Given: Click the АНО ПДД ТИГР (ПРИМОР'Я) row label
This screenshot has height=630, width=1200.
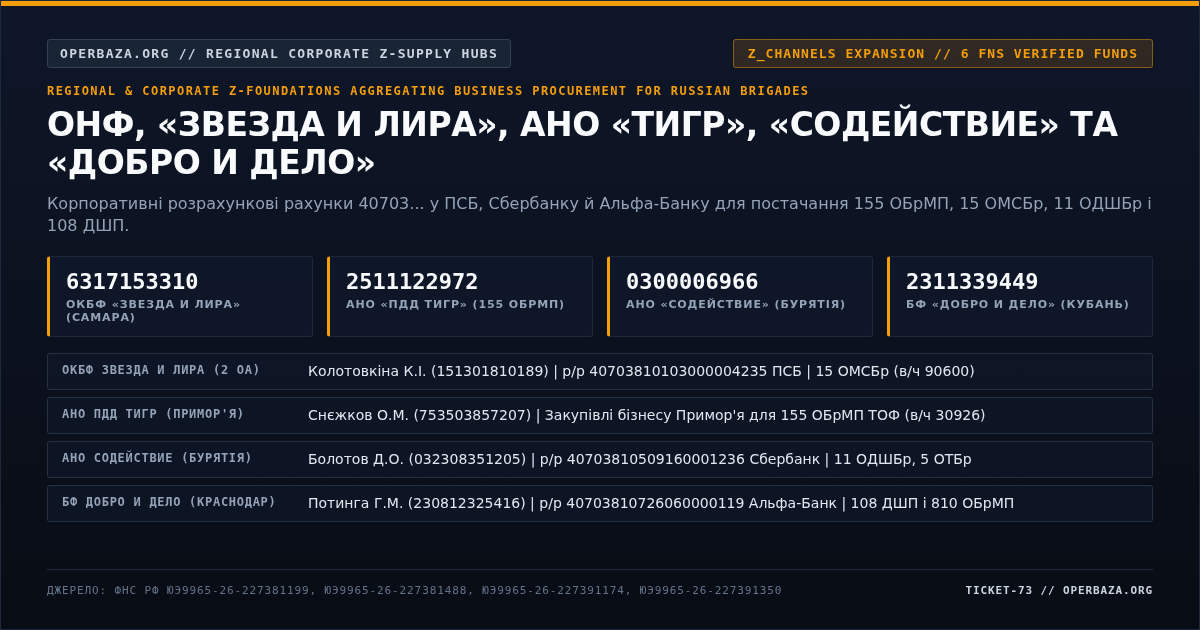Looking at the screenshot, I should tap(153, 414).
